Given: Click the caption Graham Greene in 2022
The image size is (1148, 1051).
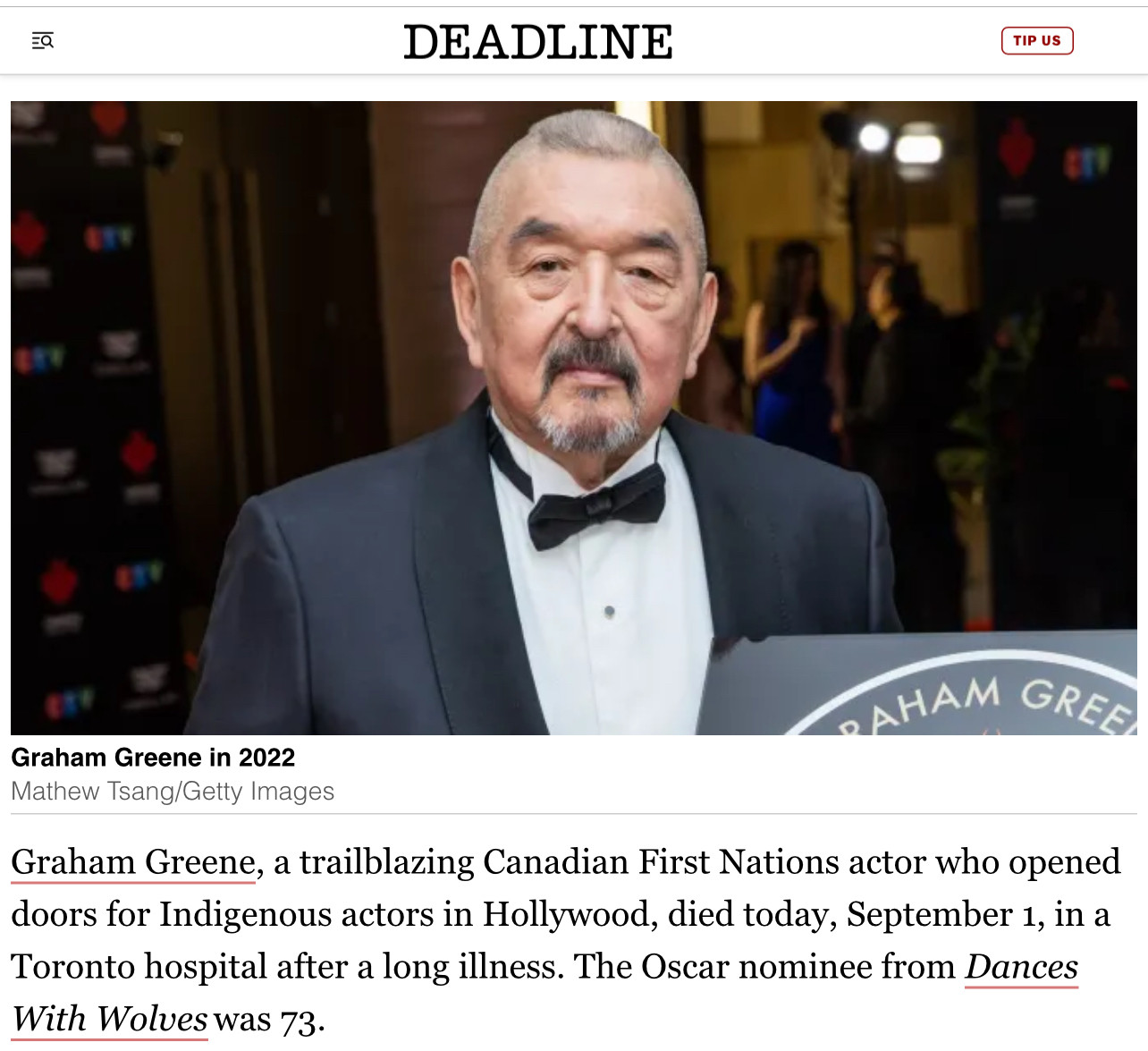Looking at the screenshot, I should [x=153, y=758].
